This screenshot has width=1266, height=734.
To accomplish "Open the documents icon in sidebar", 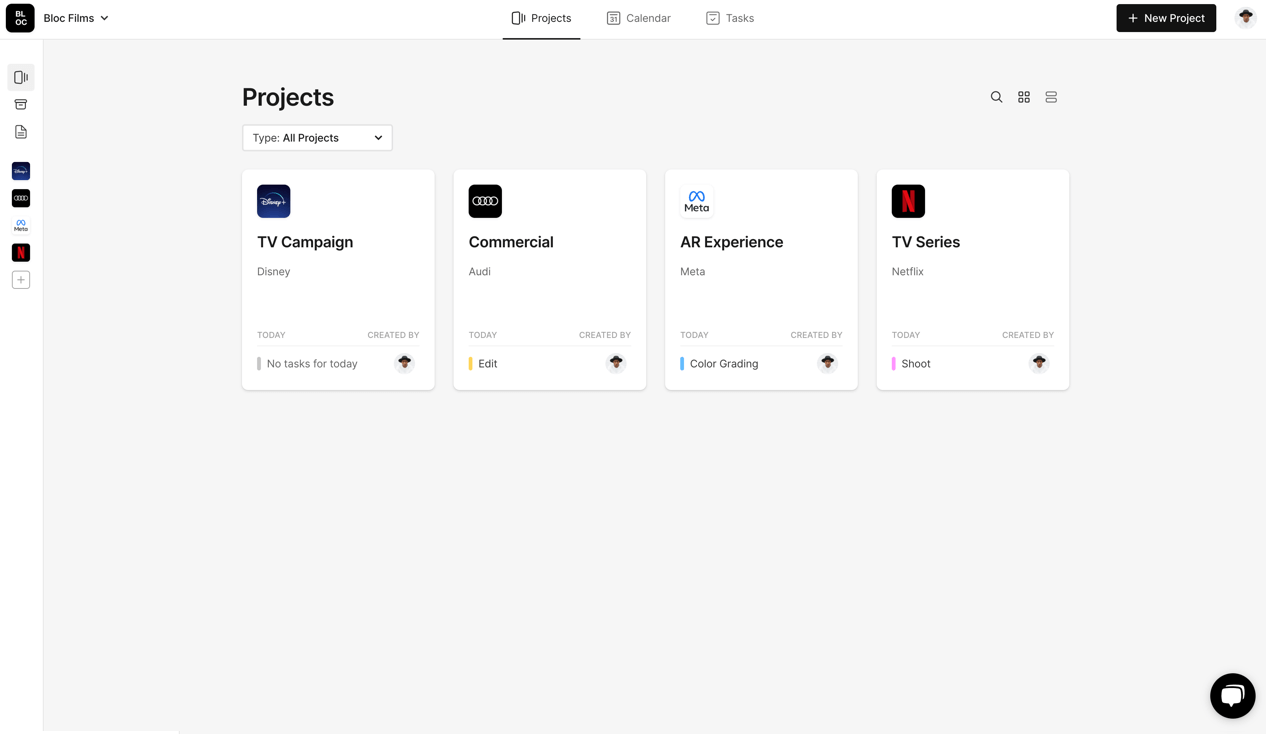I will (21, 132).
